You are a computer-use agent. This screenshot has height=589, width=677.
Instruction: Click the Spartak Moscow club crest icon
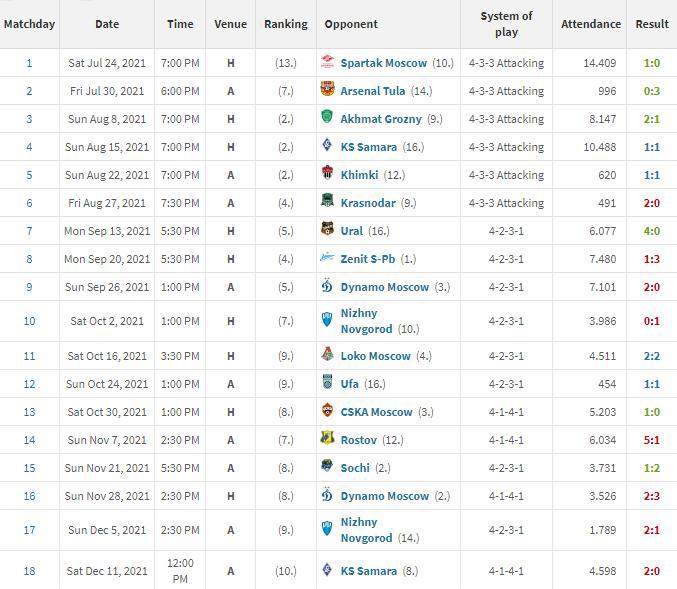point(328,63)
